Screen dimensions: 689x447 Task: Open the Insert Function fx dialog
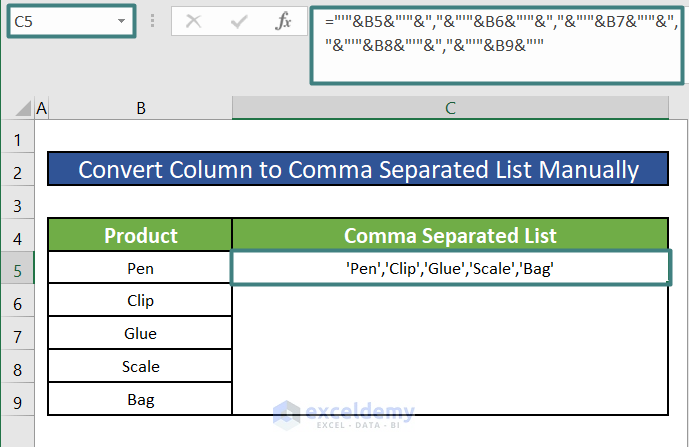click(284, 21)
